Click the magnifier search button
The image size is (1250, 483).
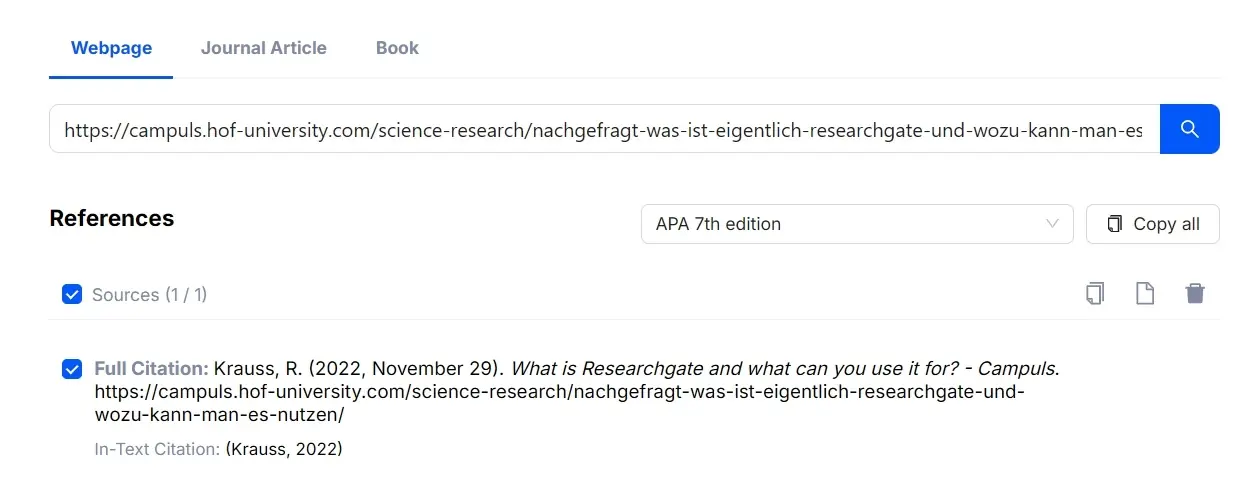pyautogui.click(x=1189, y=129)
